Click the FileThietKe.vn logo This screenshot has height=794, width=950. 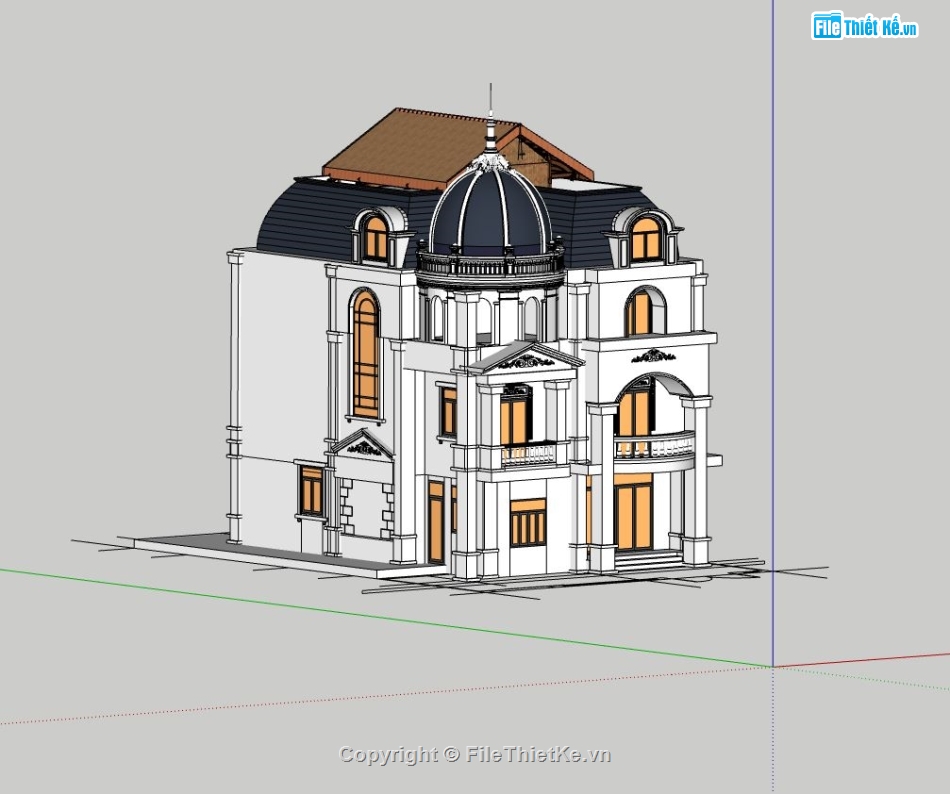(x=865, y=26)
